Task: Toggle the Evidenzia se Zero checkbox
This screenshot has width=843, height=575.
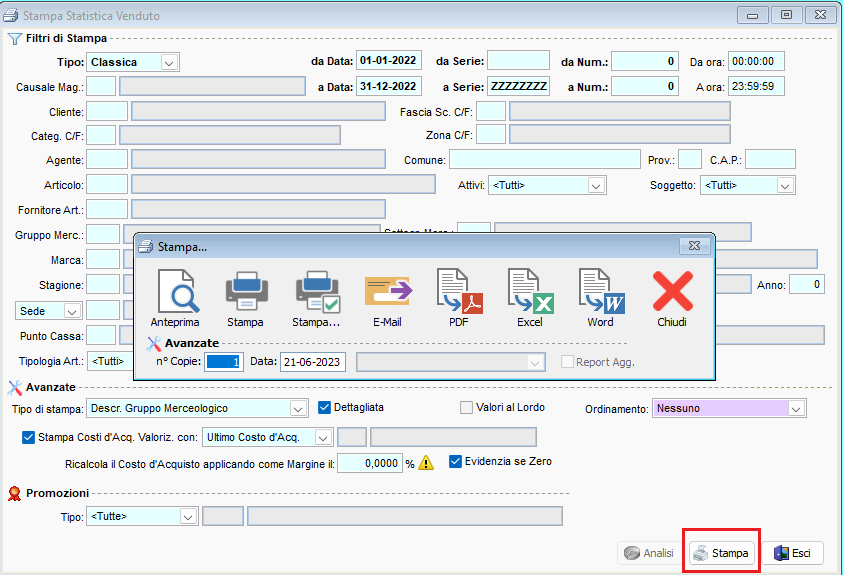Action: pyautogui.click(x=456, y=462)
